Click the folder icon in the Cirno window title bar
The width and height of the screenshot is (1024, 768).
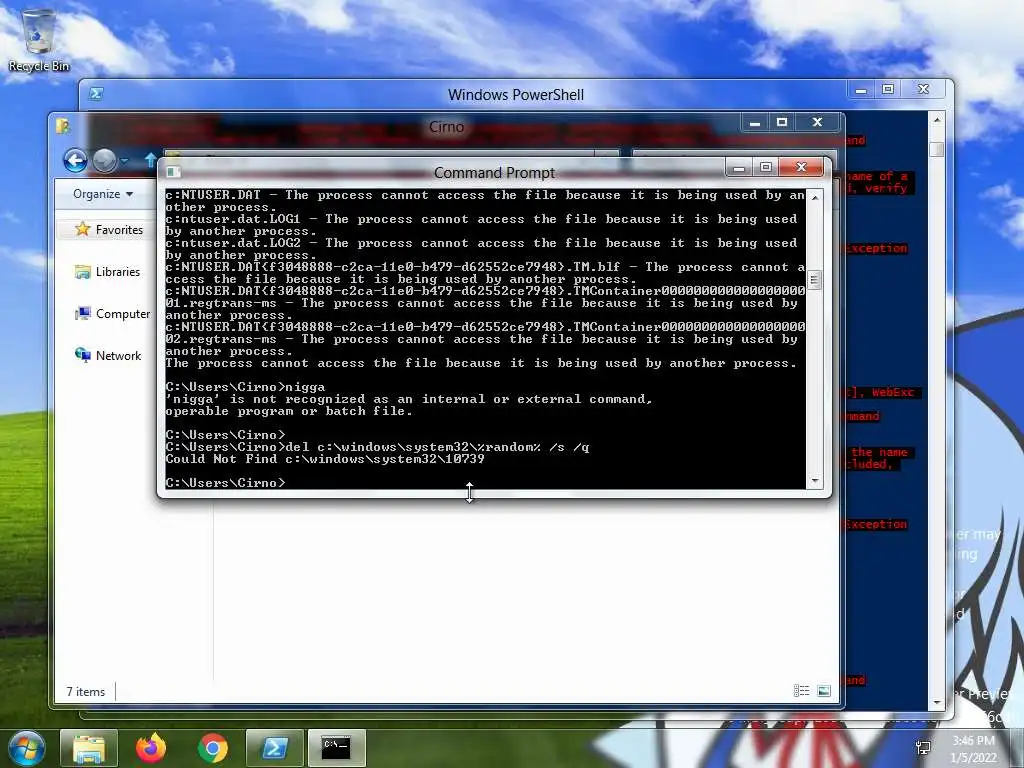63,125
